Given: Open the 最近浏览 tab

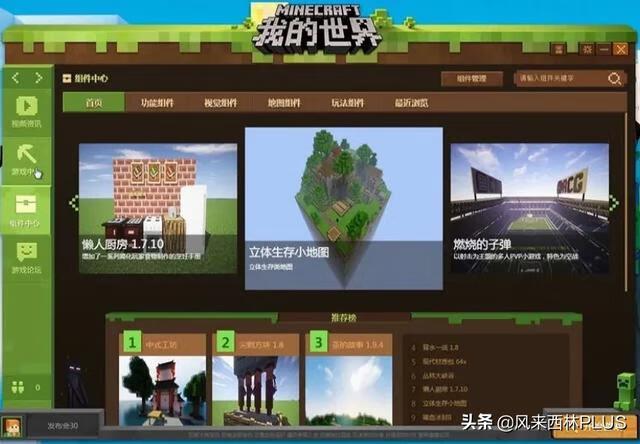Looking at the screenshot, I should [408, 102].
